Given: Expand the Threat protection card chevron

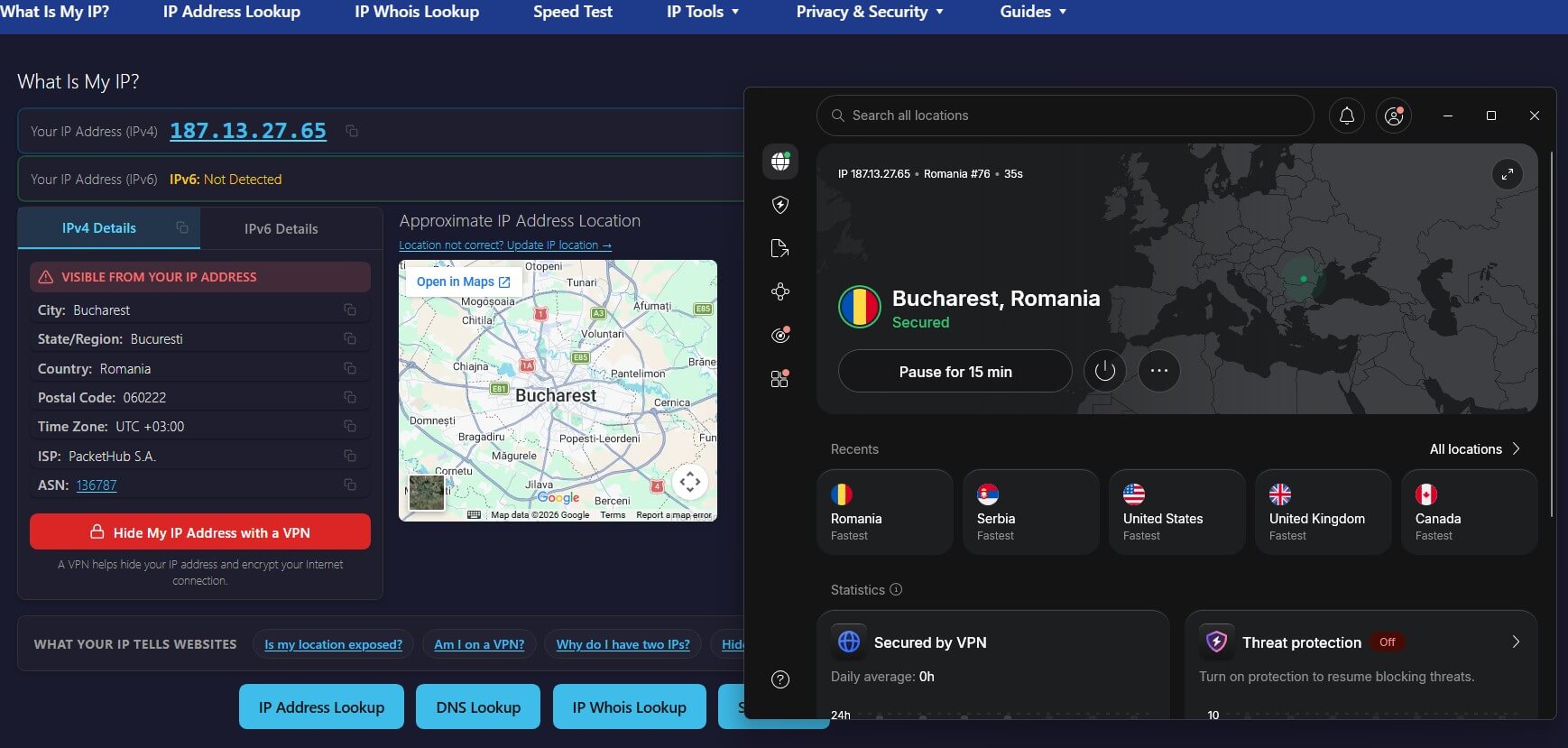Looking at the screenshot, I should [x=1516, y=642].
